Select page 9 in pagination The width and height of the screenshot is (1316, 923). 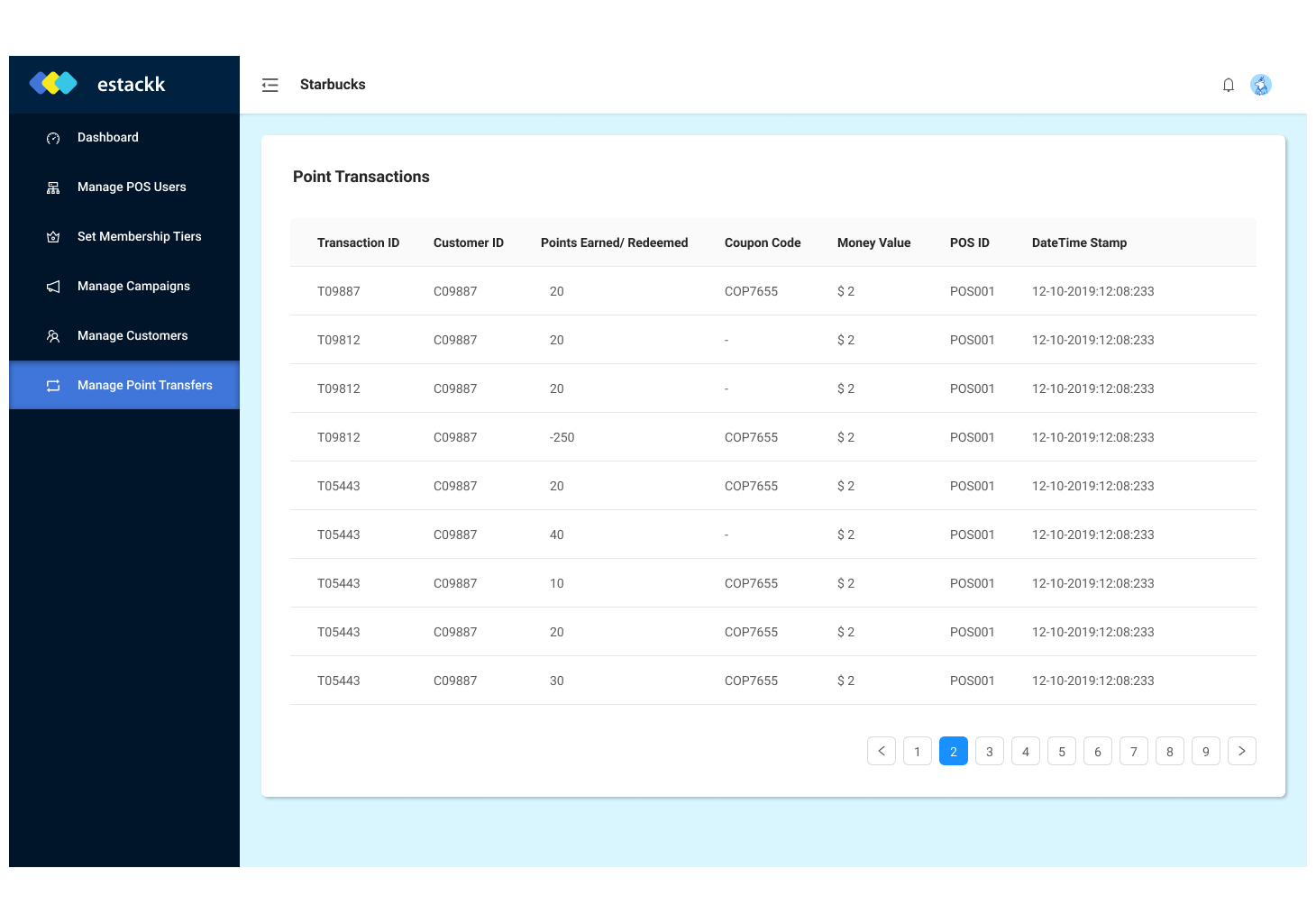coord(1205,751)
